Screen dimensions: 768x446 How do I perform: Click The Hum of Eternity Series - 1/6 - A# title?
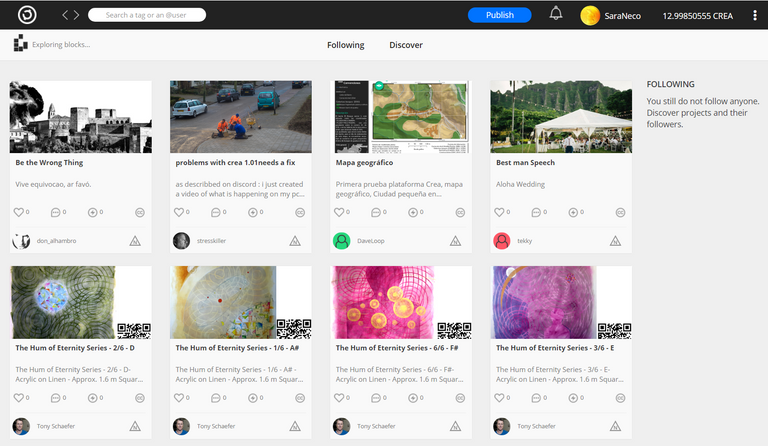pos(237,348)
